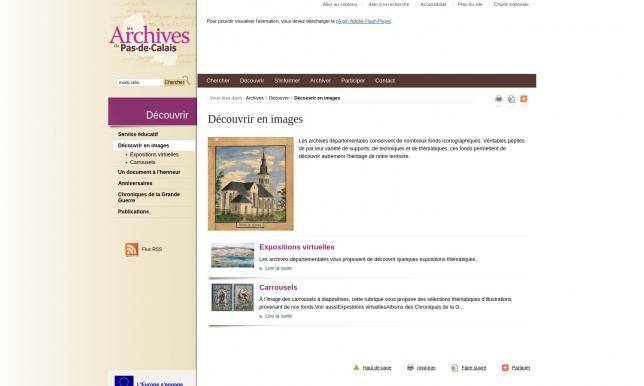Click Lire la suite under Carrousels
The width and height of the screenshot is (644, 386).
[x=278, y=316]
